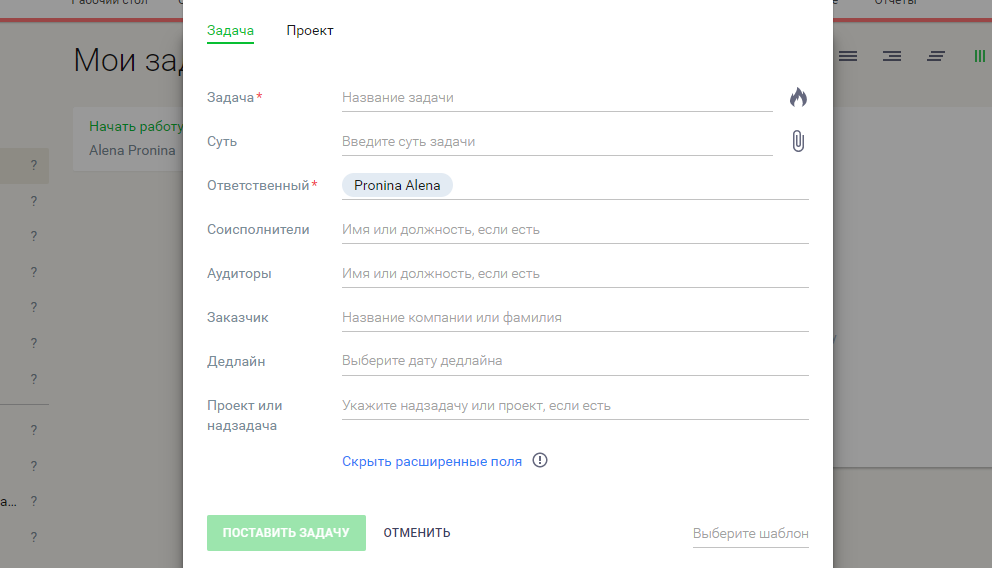The height and width of the screenshot is (568, 992).
Task: Click the Pronina Alena assignee chip
Action: 397,185
